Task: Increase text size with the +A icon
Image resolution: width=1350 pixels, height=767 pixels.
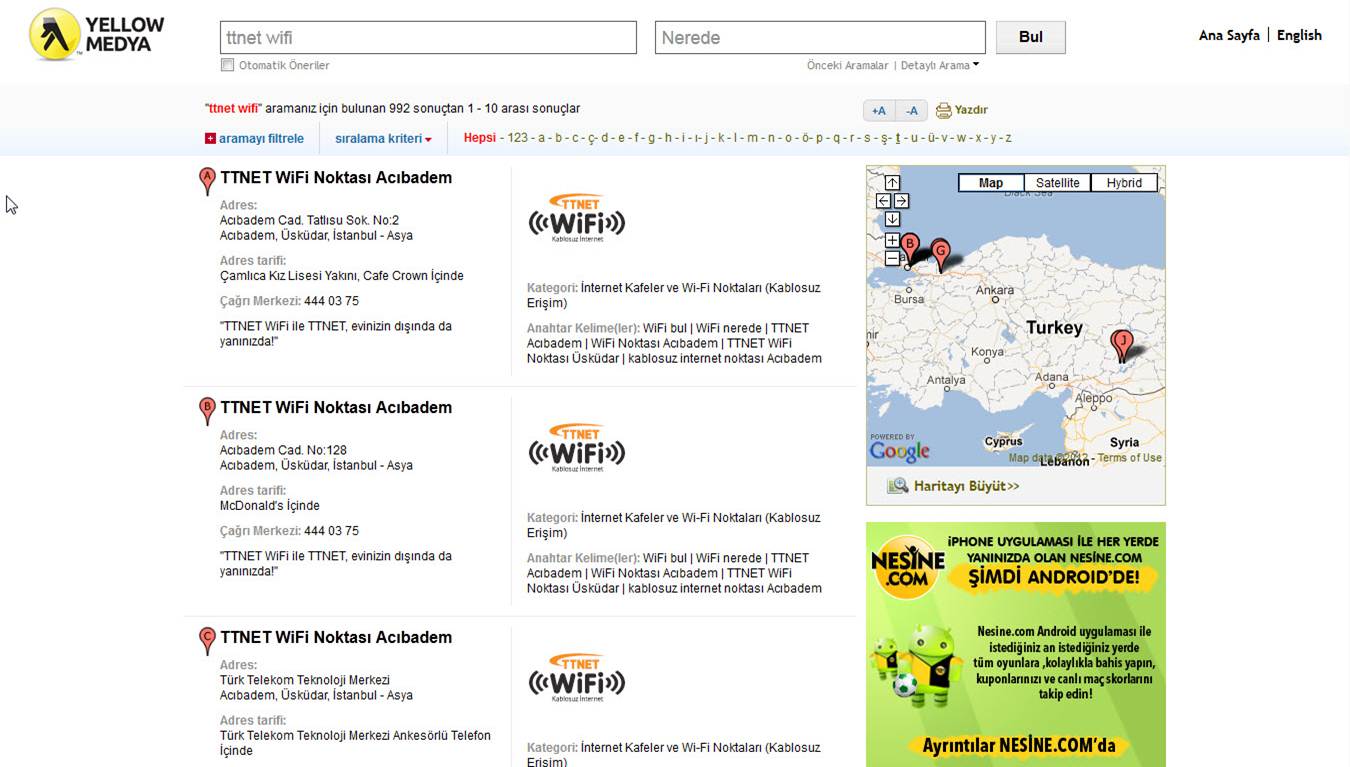Action: pyautogui.click(x=879, y=110)
